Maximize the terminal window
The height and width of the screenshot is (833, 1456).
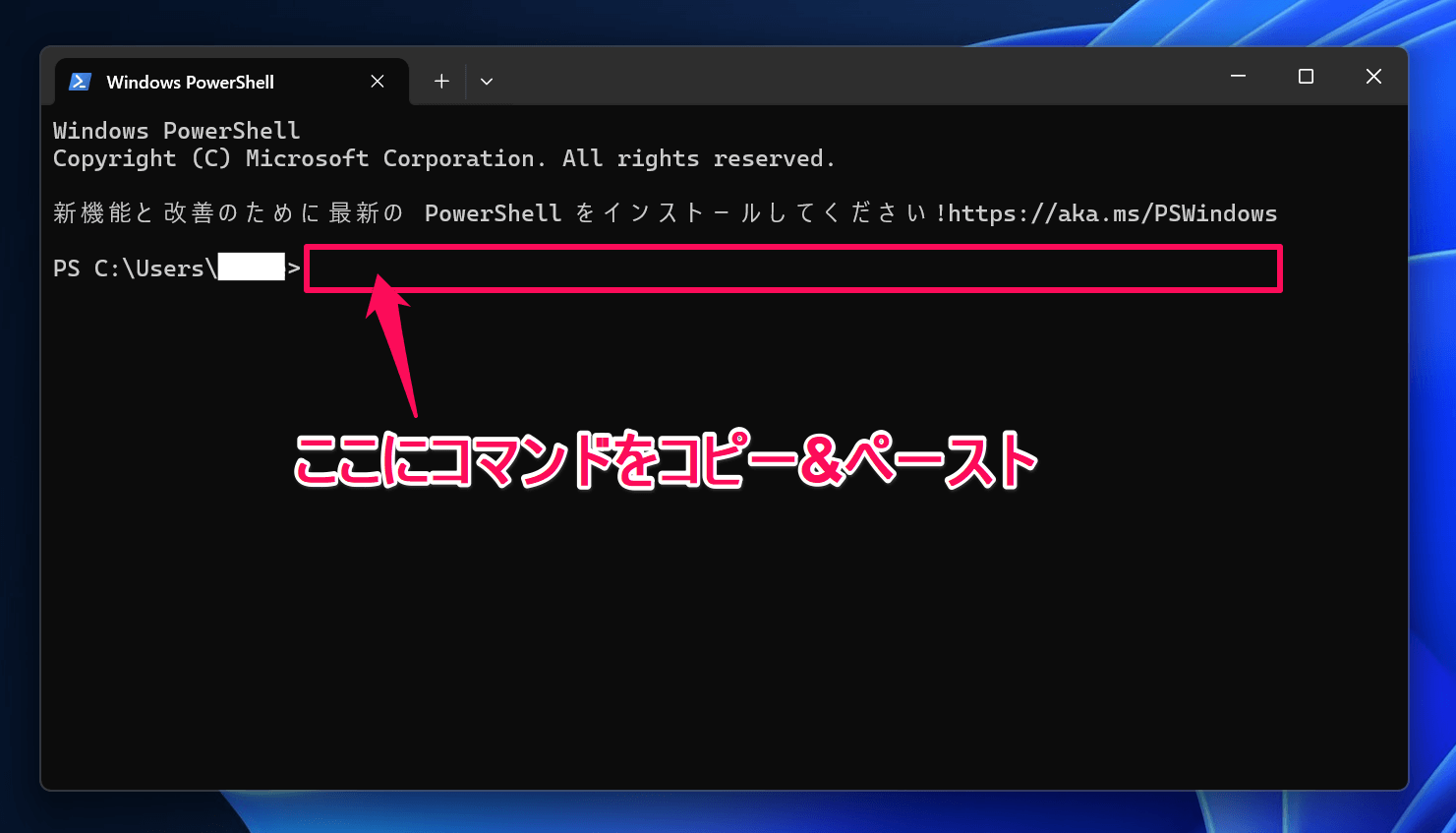point(1306,76)
